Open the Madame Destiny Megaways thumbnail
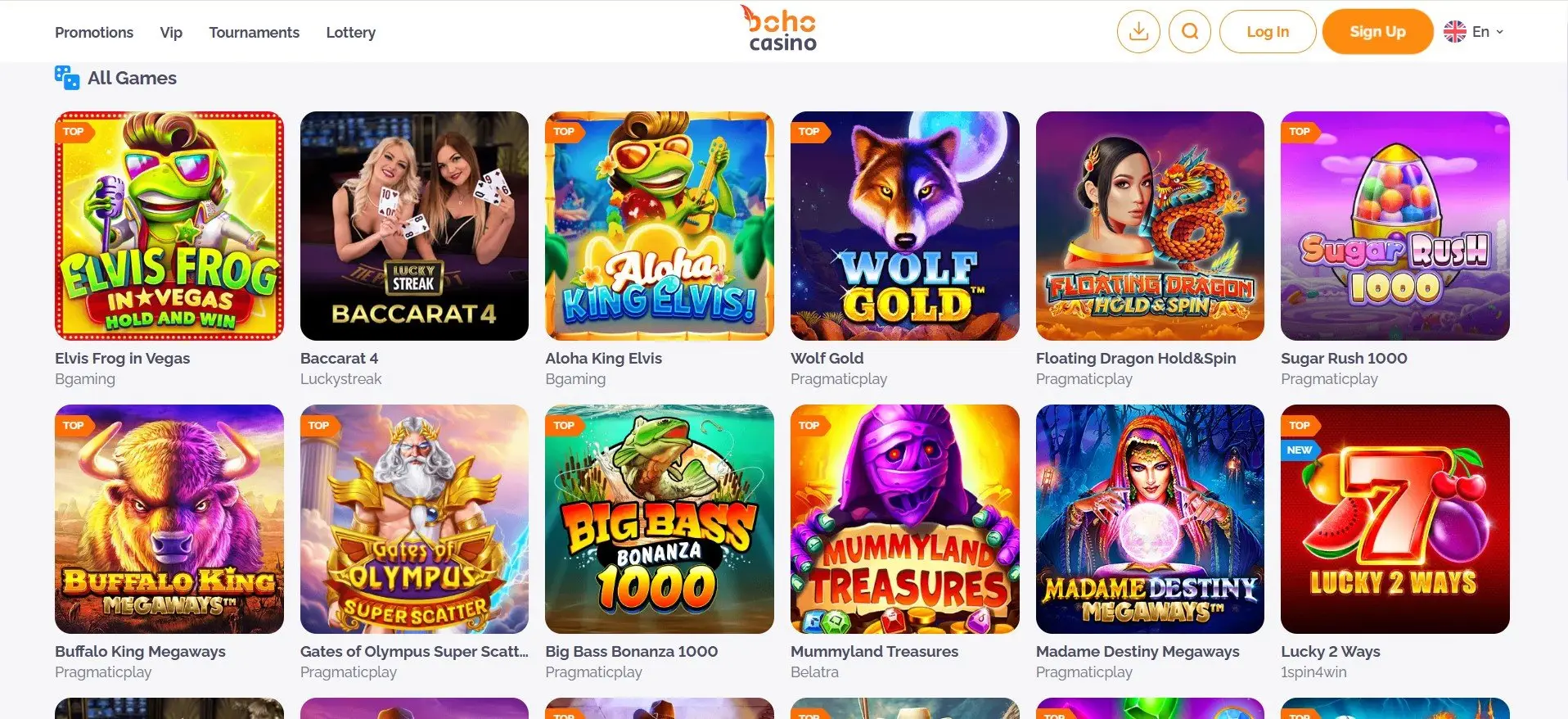Screen dimensions: 1568x719 pos(1150,519)
